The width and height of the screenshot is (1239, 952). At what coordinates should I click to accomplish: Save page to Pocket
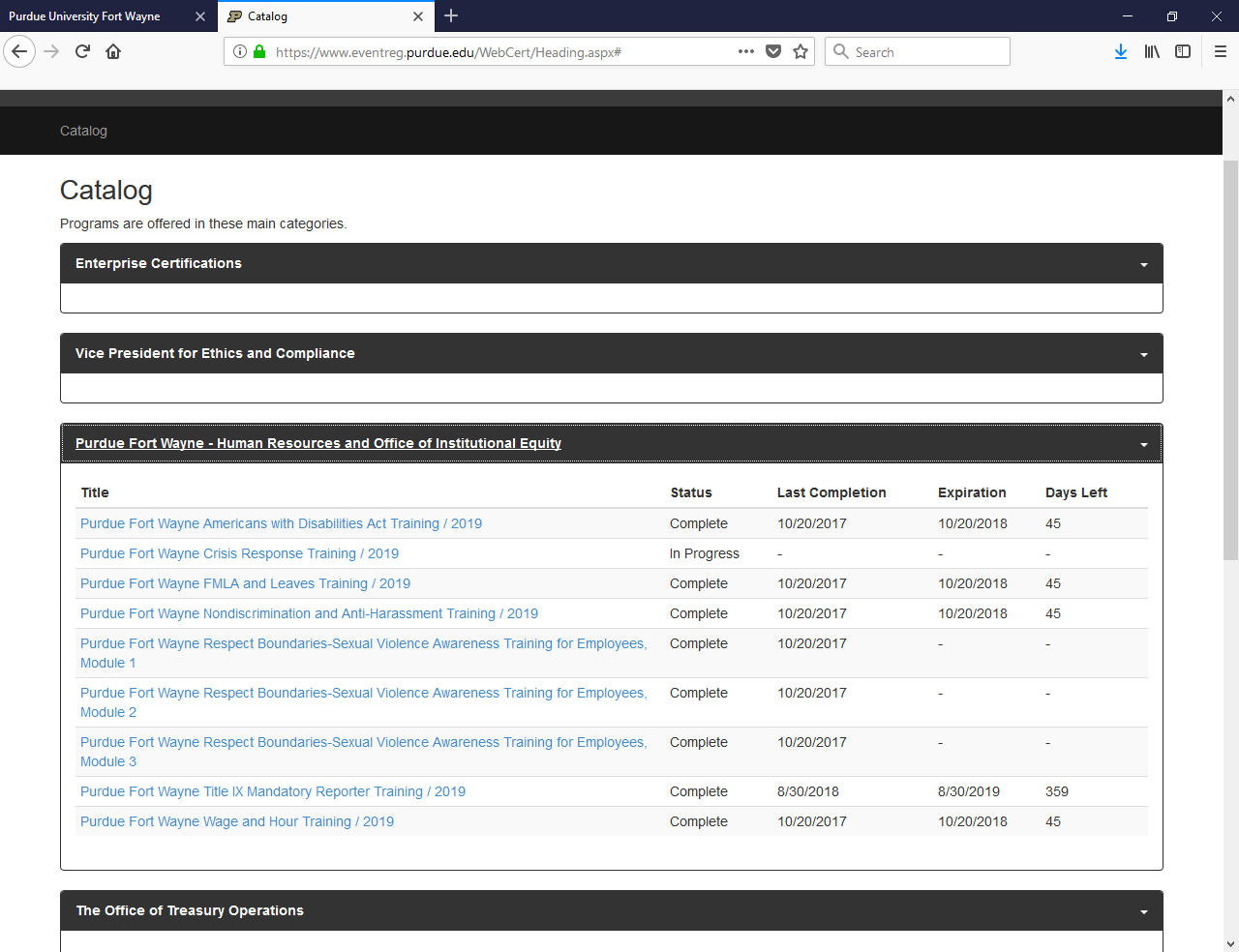point(773,51)
